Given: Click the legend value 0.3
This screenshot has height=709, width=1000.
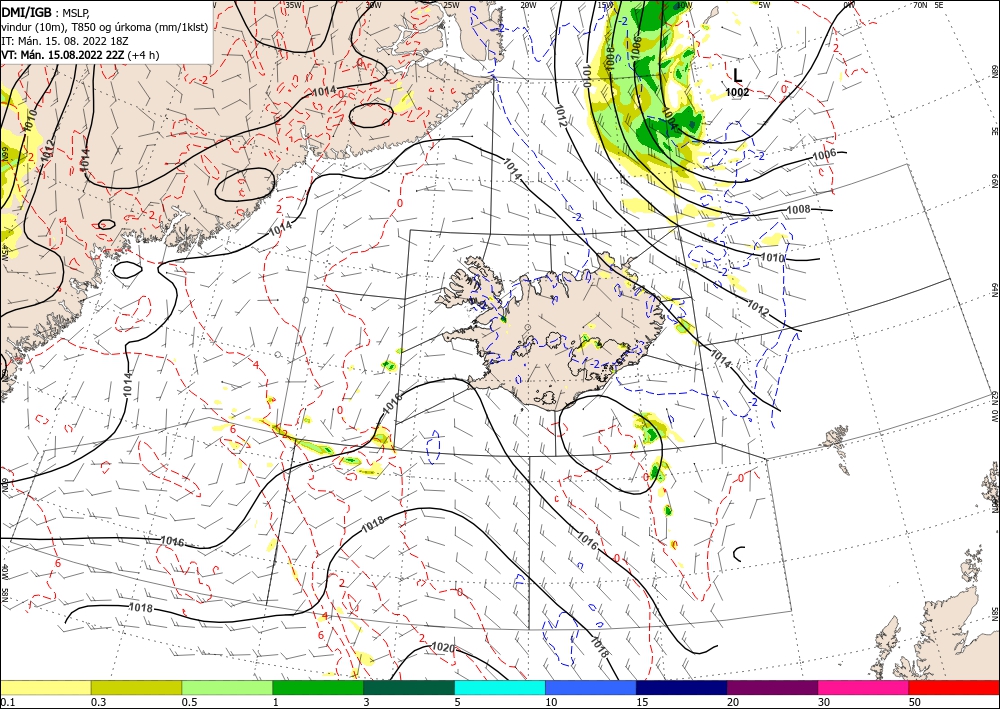Looking at the screenshot, I should (x=98, y=702).
